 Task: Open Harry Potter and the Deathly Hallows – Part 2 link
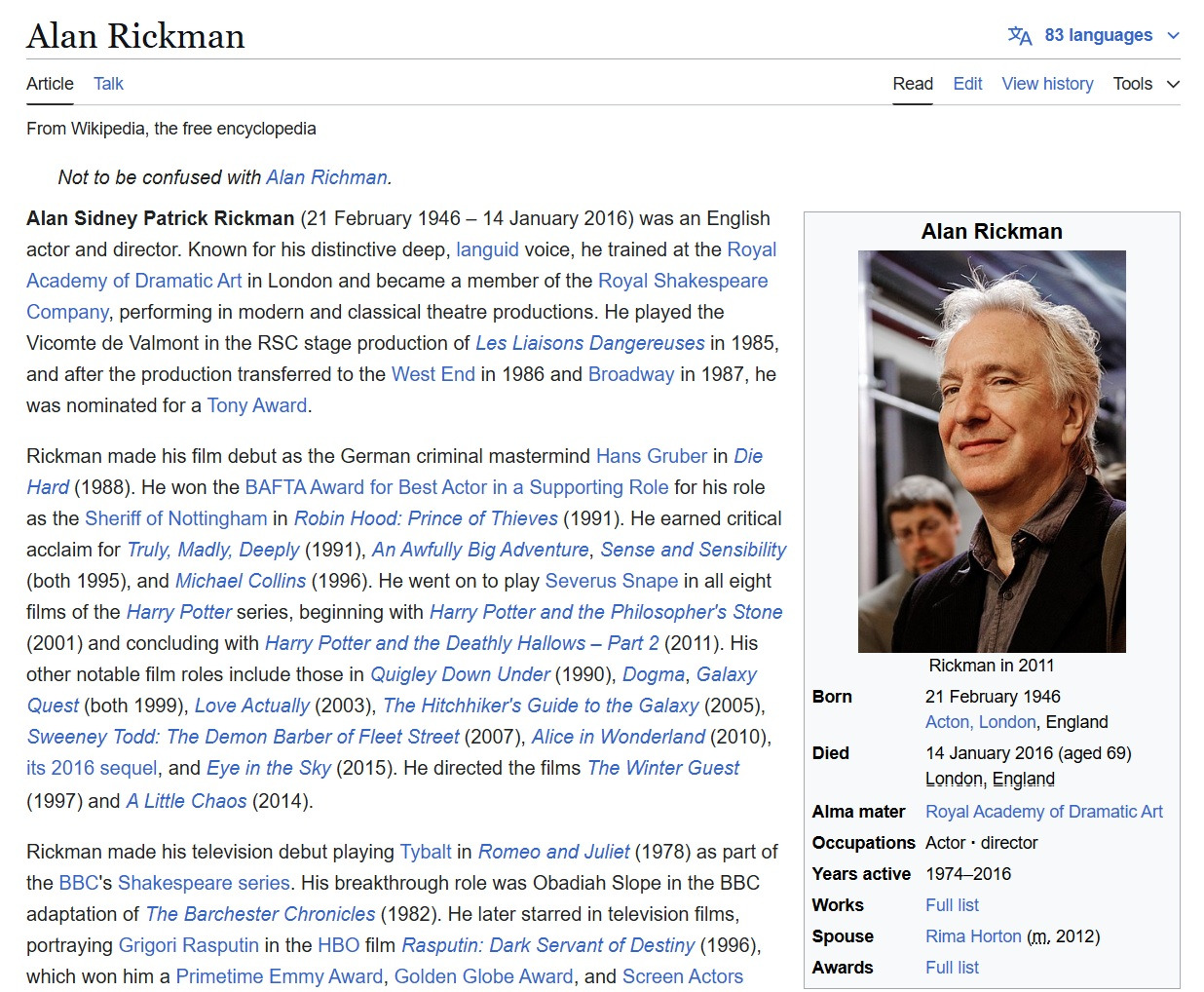pyautogui.click(x=462, y=643)
